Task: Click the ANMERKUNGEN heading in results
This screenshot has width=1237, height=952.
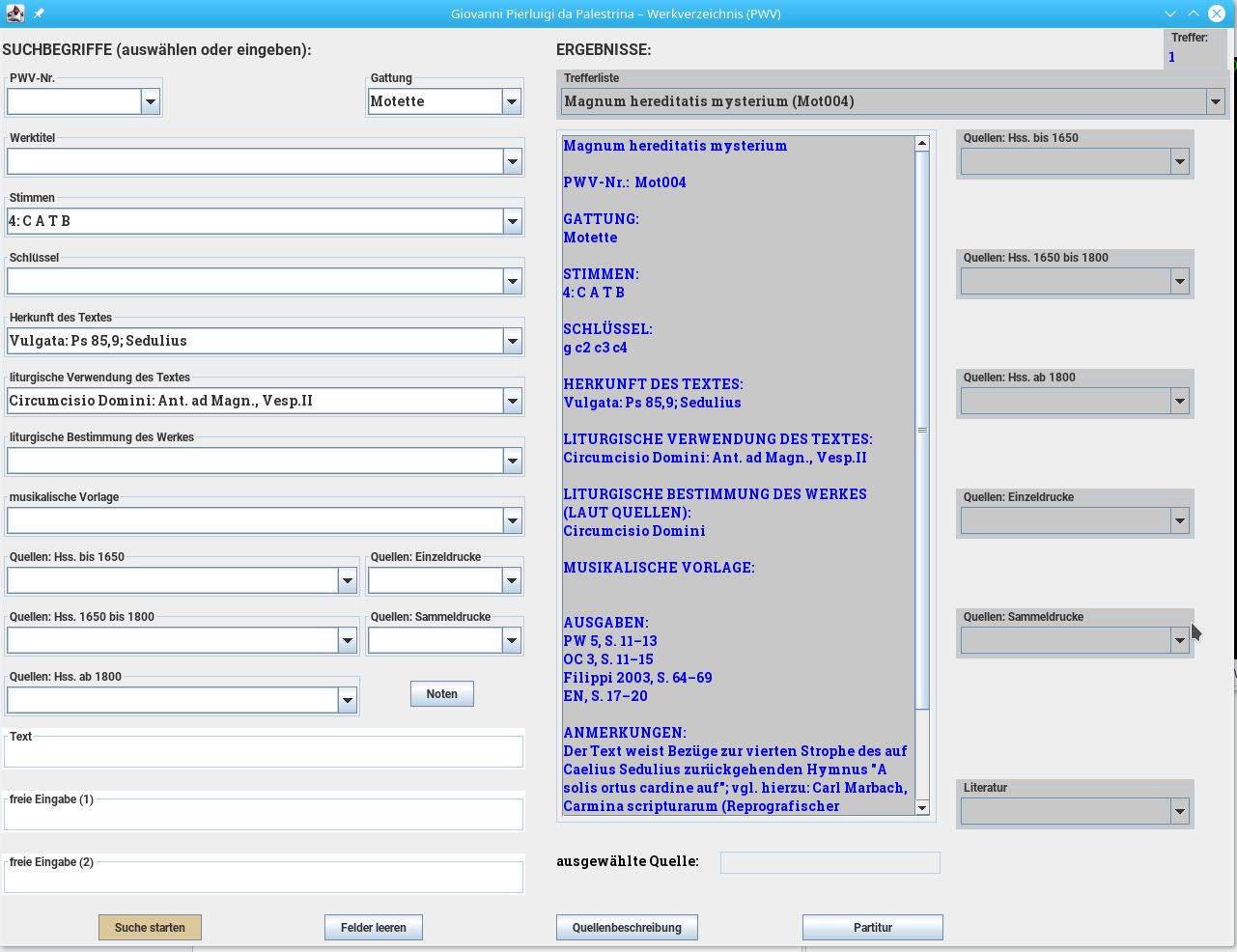Action: coord(625,733)
